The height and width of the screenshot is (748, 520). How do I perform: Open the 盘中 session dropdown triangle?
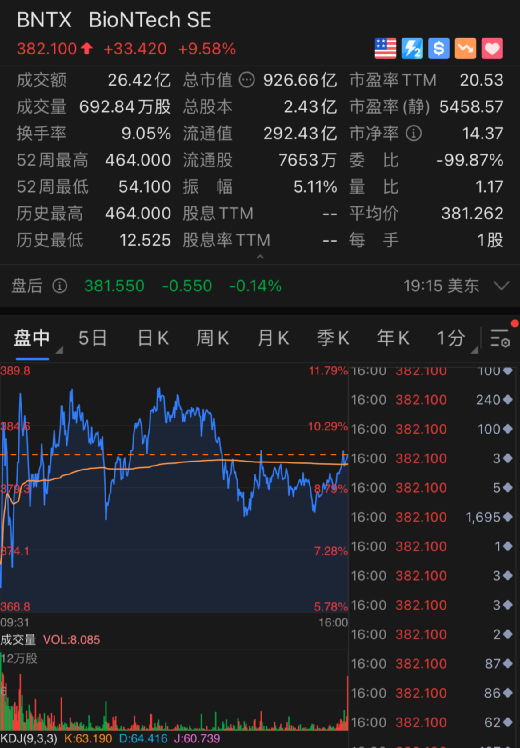59,350
